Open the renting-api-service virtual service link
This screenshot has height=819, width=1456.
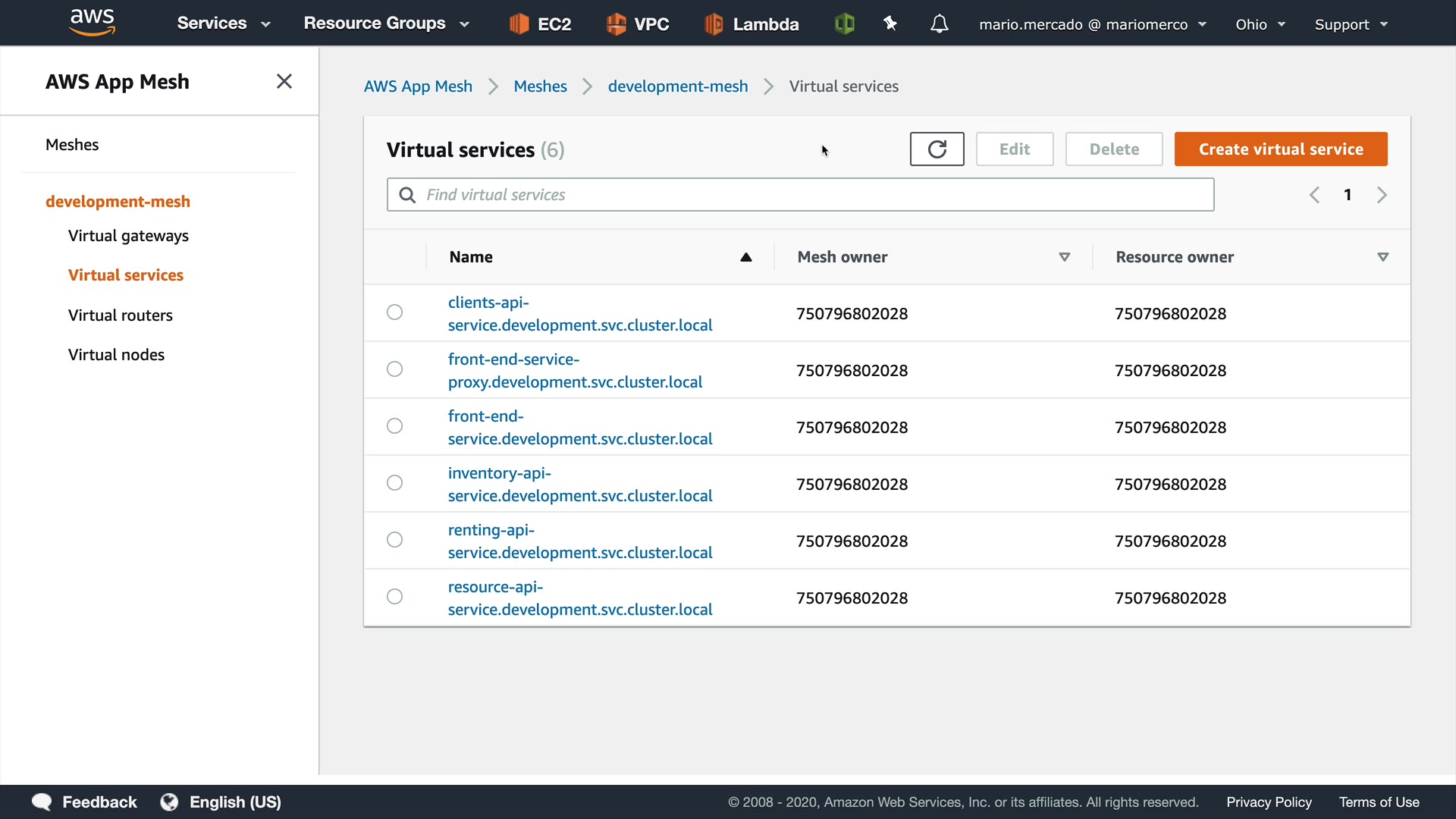579,541
